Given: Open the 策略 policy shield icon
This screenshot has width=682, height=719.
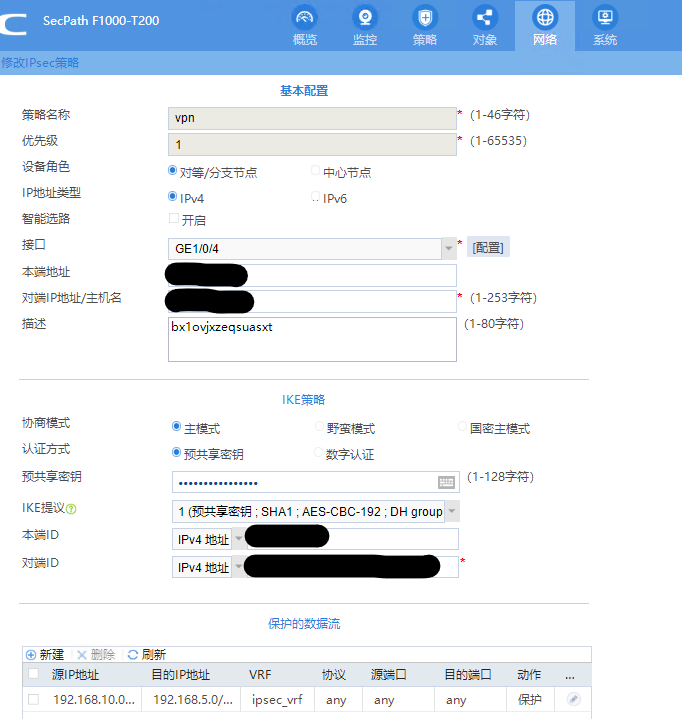Looking at the screenshot, I should pos(425,17).
